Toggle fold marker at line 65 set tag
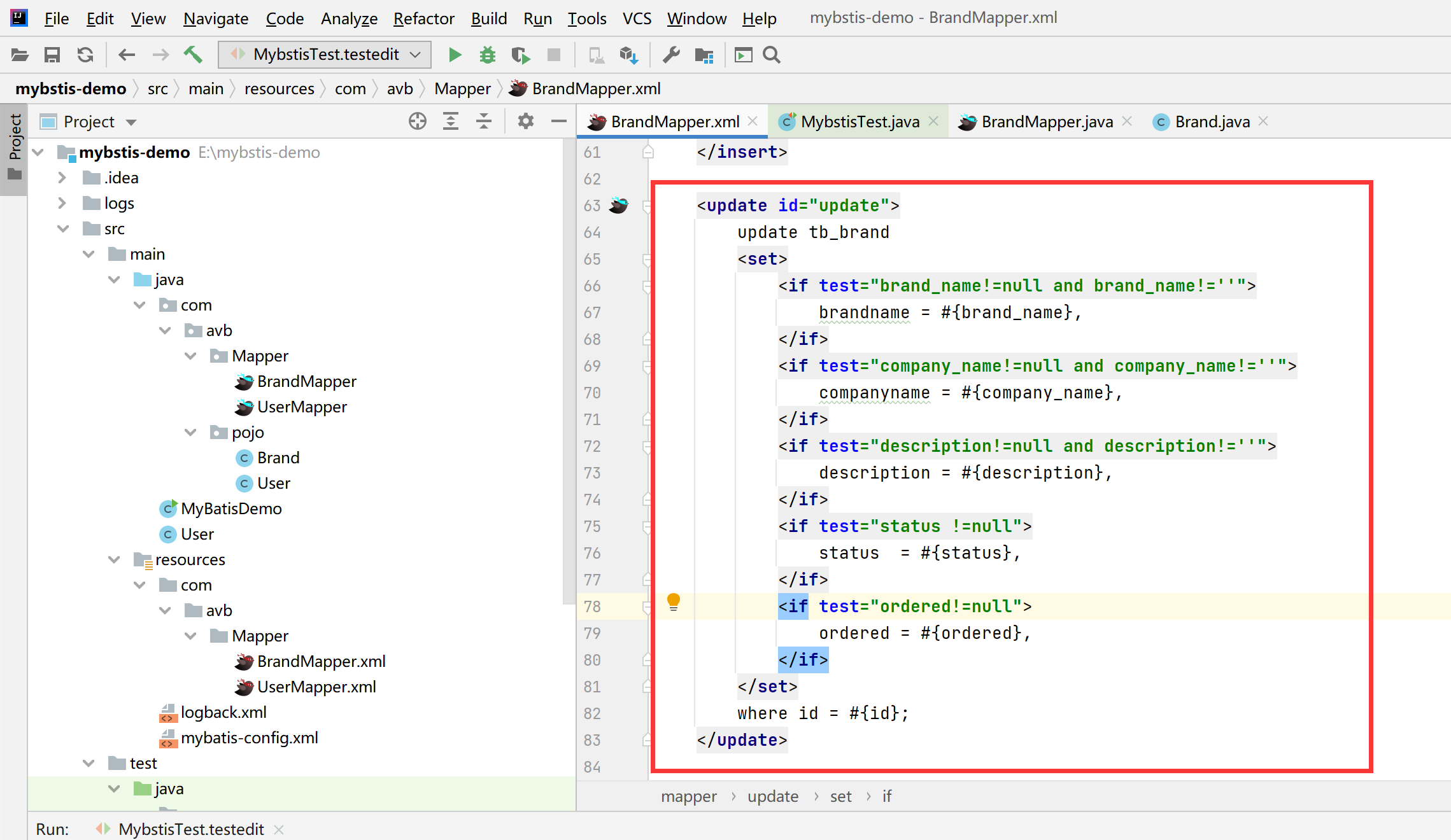Screen dimensions: 1451x840 point(647,259)
